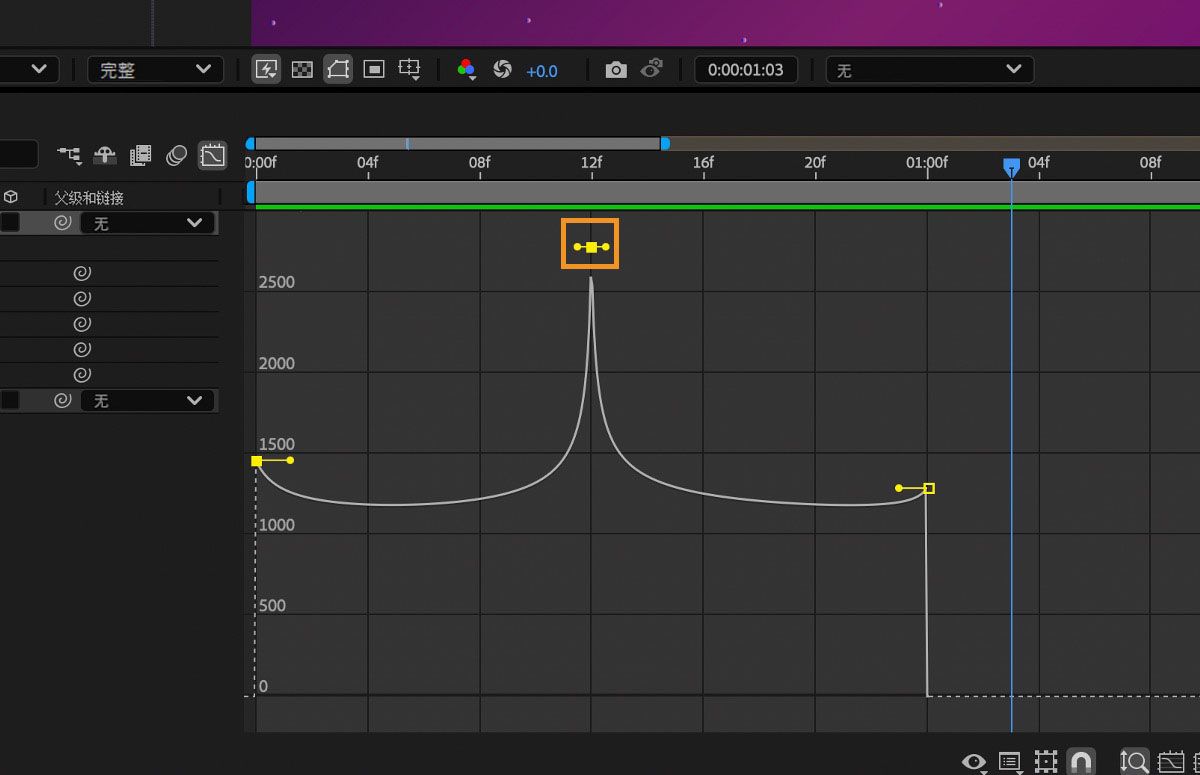Screen dimensions: 1200x775
Task: Open the show channel RGB icon
Action: coord(466,70)
